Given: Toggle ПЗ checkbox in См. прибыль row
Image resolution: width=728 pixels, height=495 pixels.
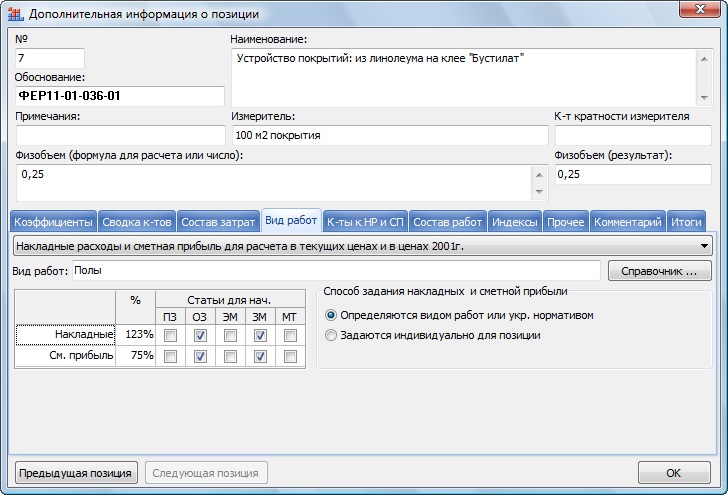Looking at the screenshot, I should click(x=170, y=356).
